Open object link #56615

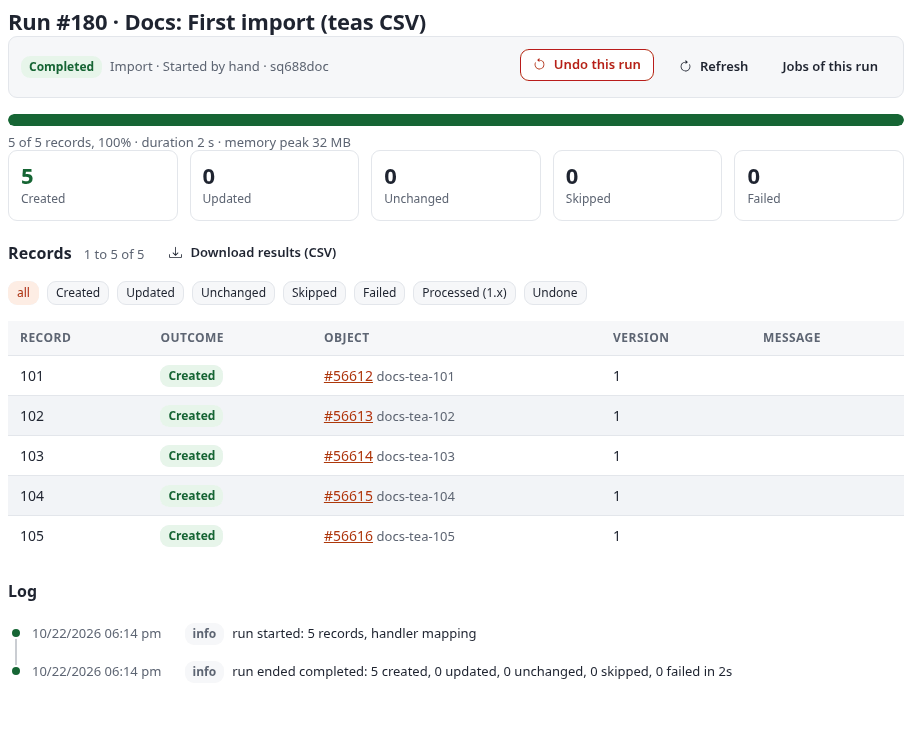pos(348,497)
